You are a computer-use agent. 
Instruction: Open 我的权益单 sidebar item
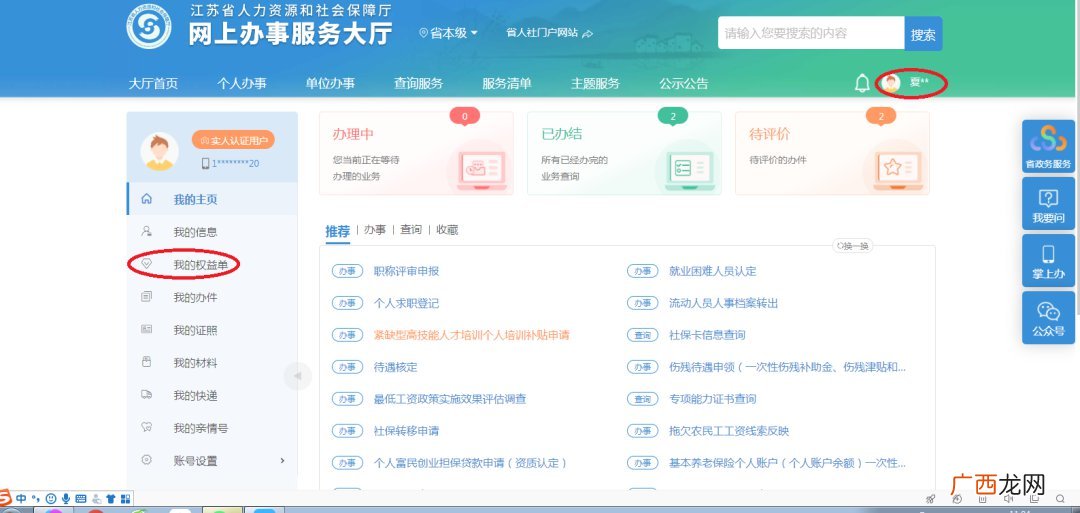[x=212, y=264]
